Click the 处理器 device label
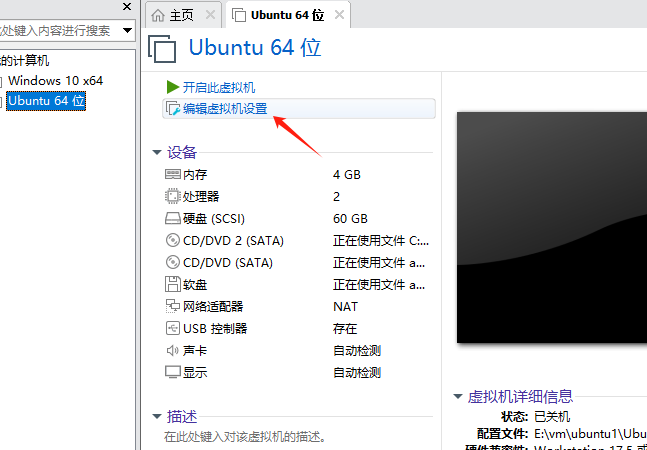Screen dimensions: 647x450 [201, 197]
